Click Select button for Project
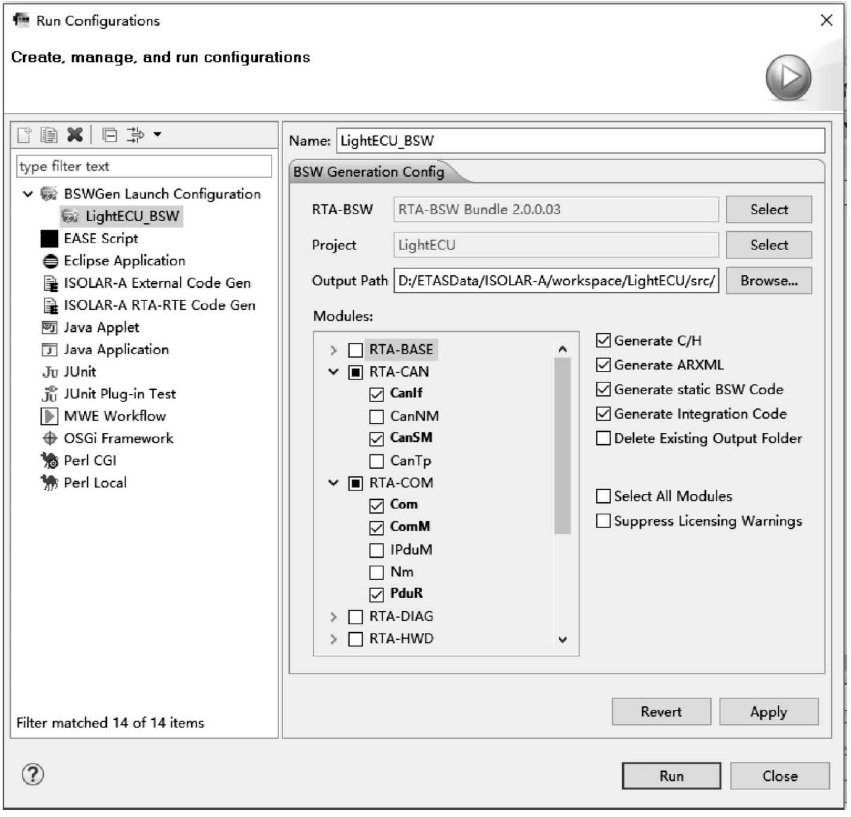Viewport: 851px width, 817px height. 770,246
